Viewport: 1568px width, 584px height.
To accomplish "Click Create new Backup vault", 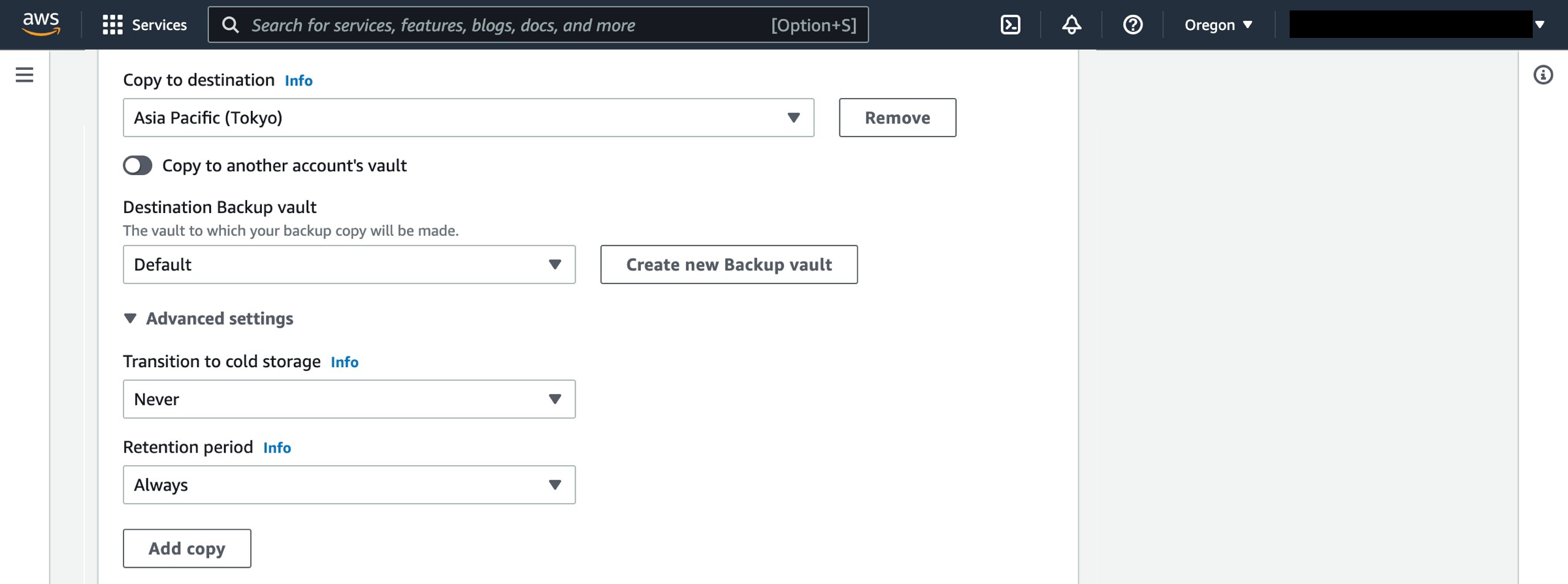I will pos(728,265).
